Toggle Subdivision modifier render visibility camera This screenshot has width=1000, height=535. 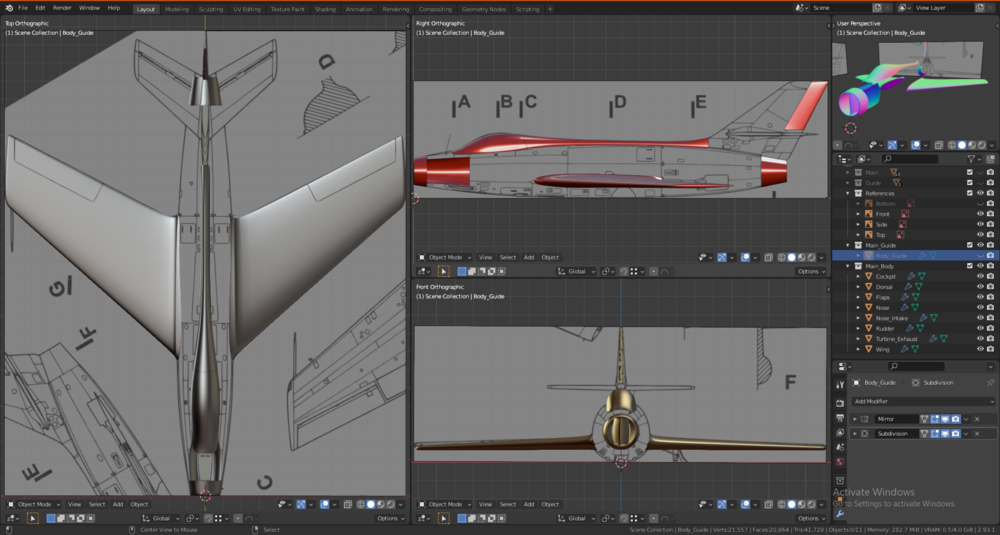tap(956, 434)
